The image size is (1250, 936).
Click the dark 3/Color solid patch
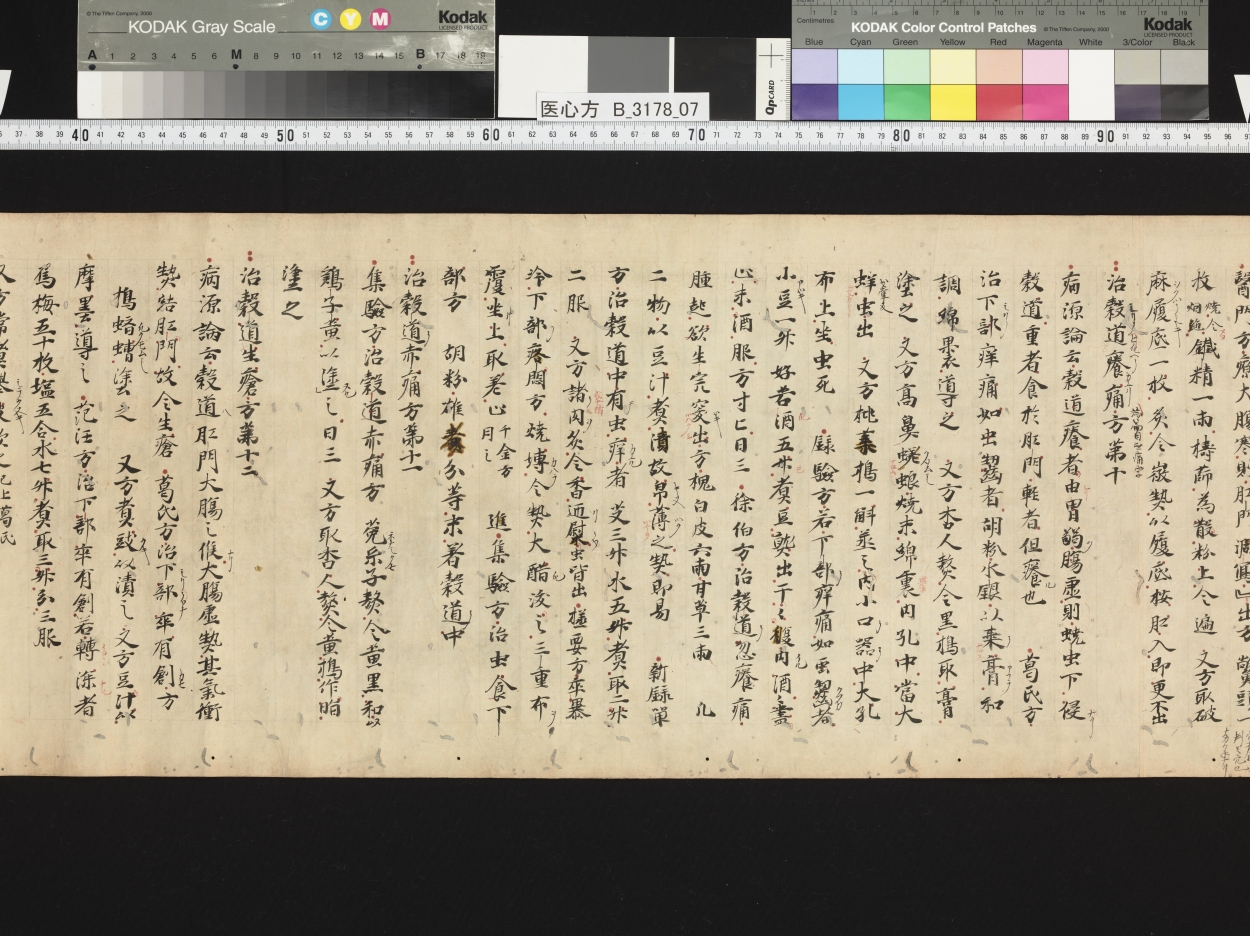(x=1138, y=102)
